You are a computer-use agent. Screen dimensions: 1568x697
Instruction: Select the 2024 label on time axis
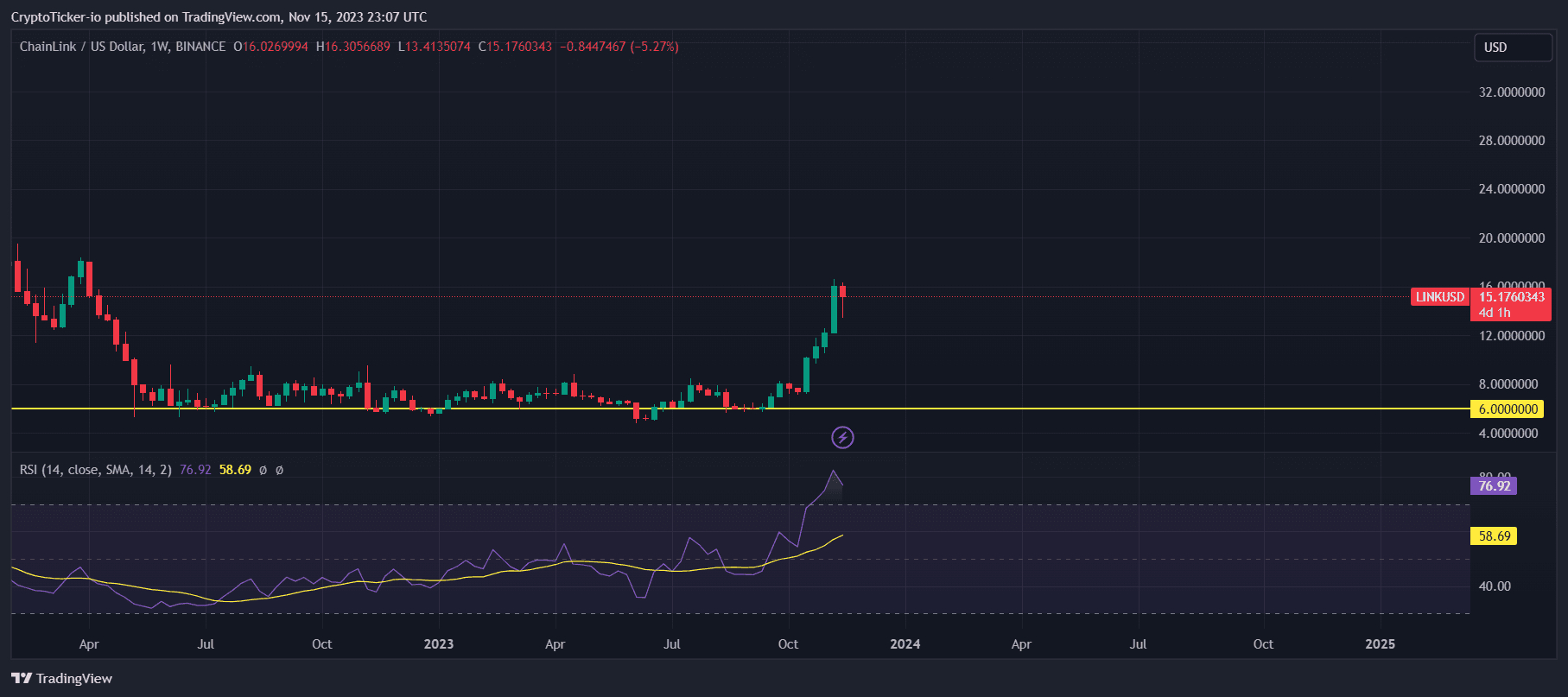point(905,644)
